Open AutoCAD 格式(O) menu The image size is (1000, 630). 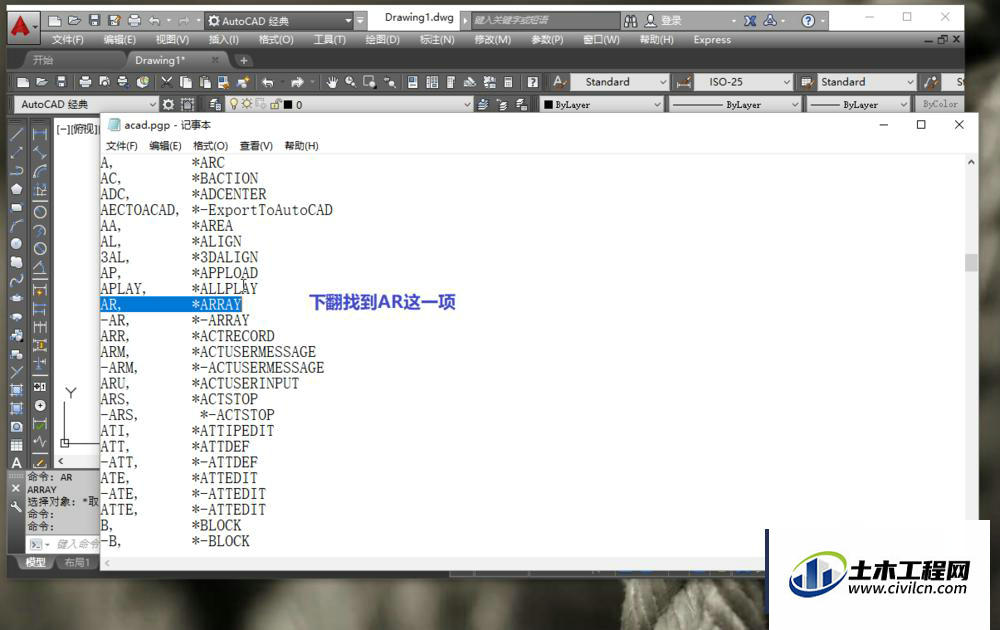coord(276,40)
